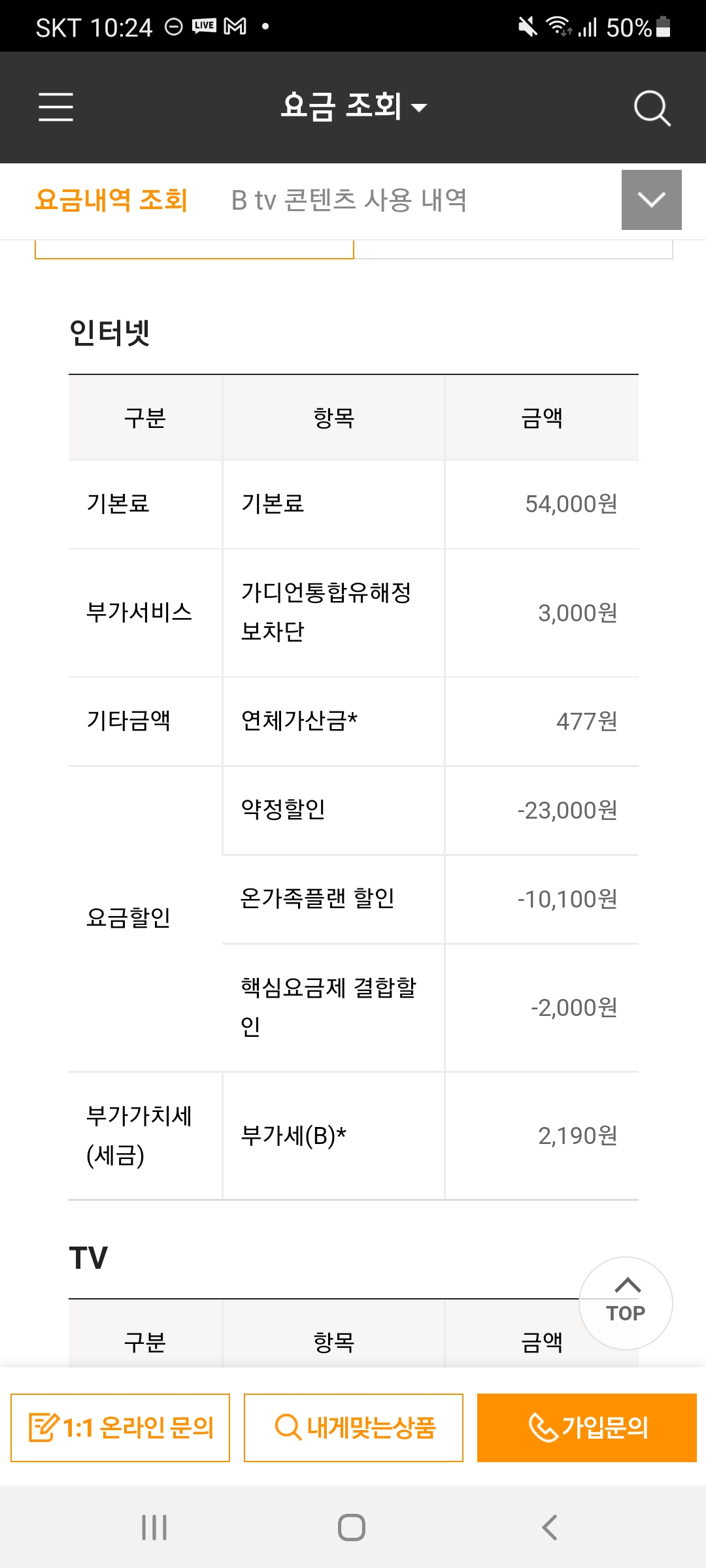Tap the 인터넷 section heading

coord(110,333)
